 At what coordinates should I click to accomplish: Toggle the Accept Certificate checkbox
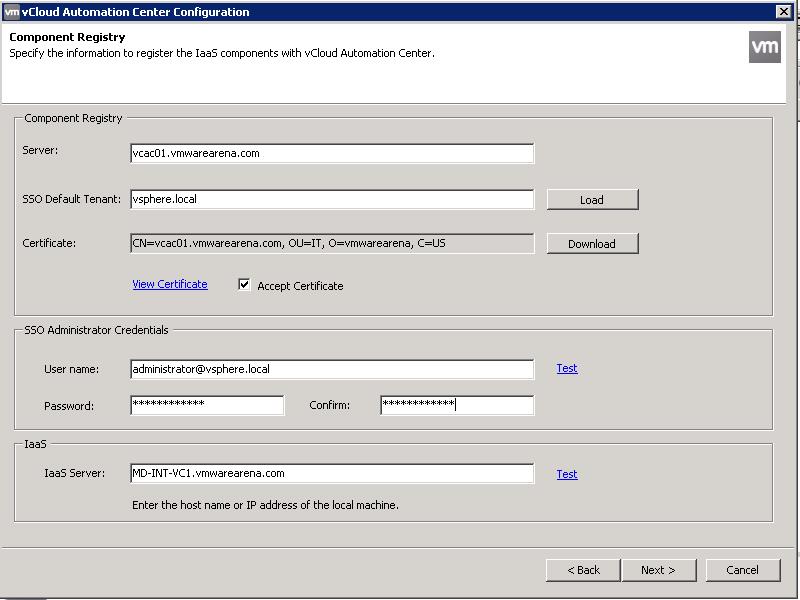pyautogui.click(x=244, y=285)
